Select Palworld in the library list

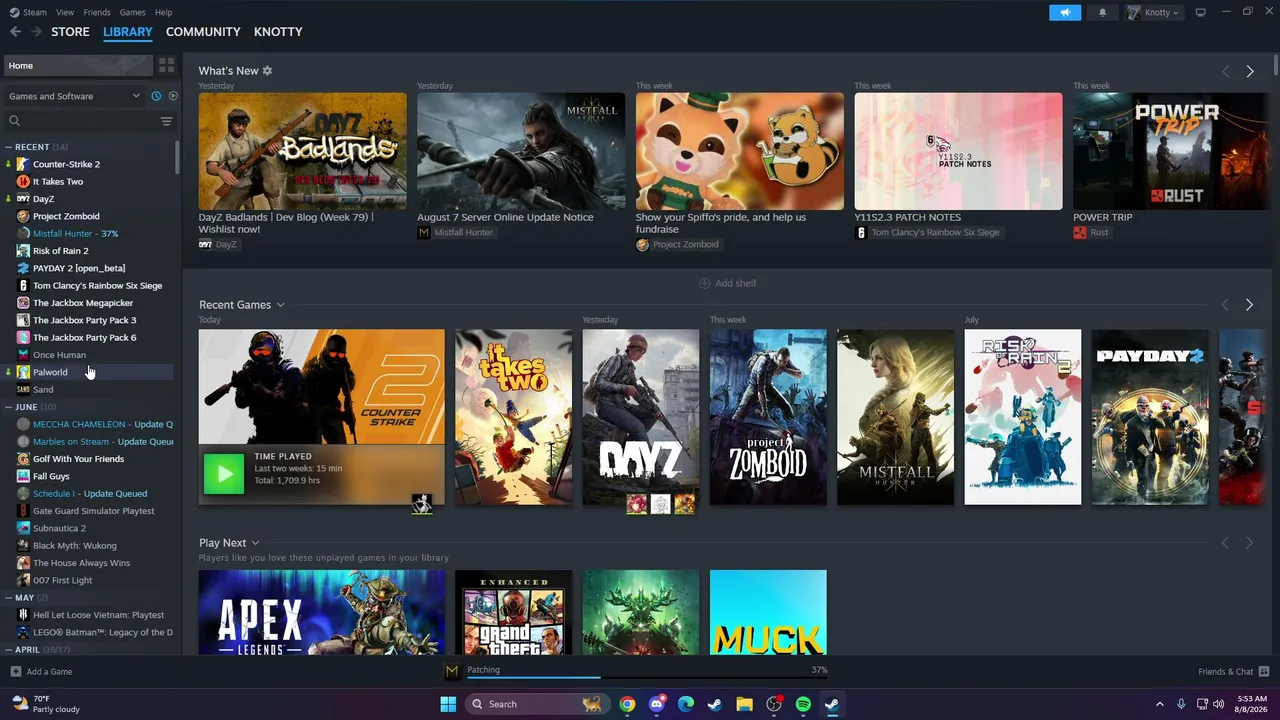[x=88, y=372]
